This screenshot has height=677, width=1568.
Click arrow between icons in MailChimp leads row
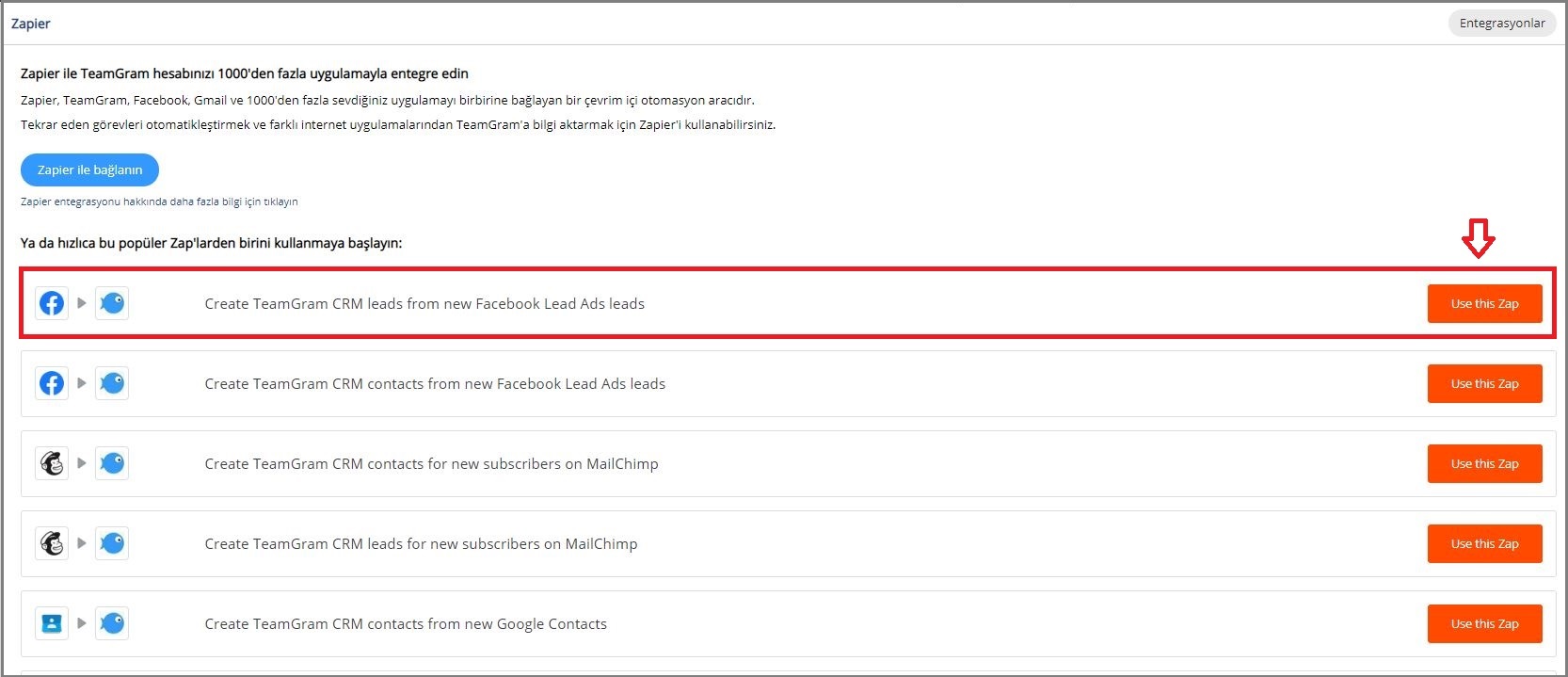[x=82, y=543]
